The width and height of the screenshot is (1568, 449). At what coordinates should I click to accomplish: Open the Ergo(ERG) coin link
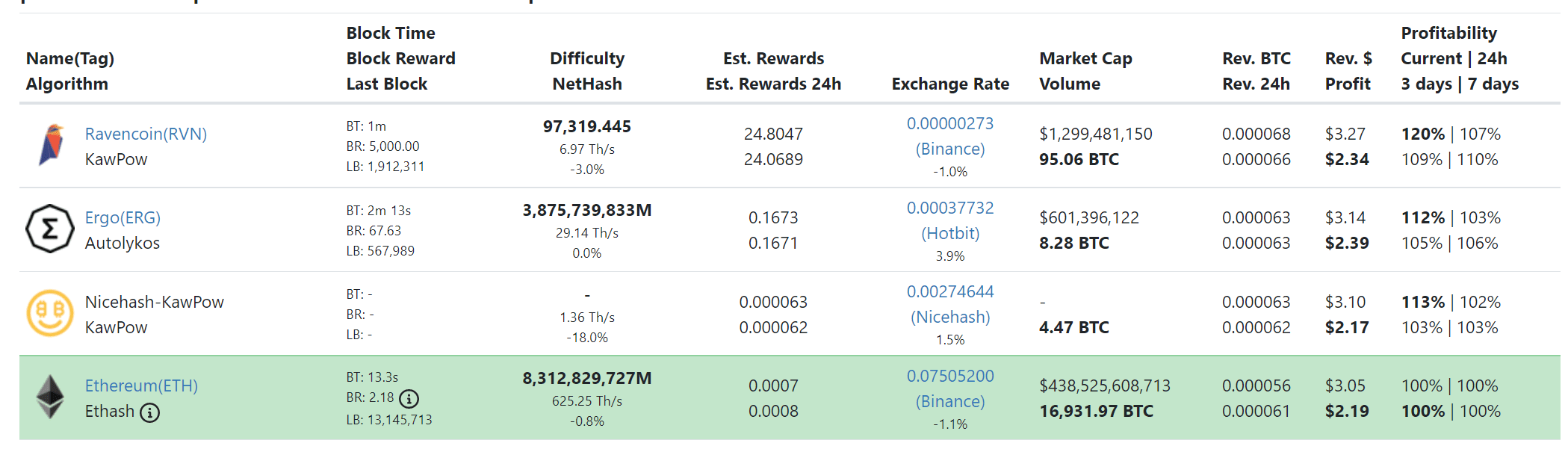(123, 217)
